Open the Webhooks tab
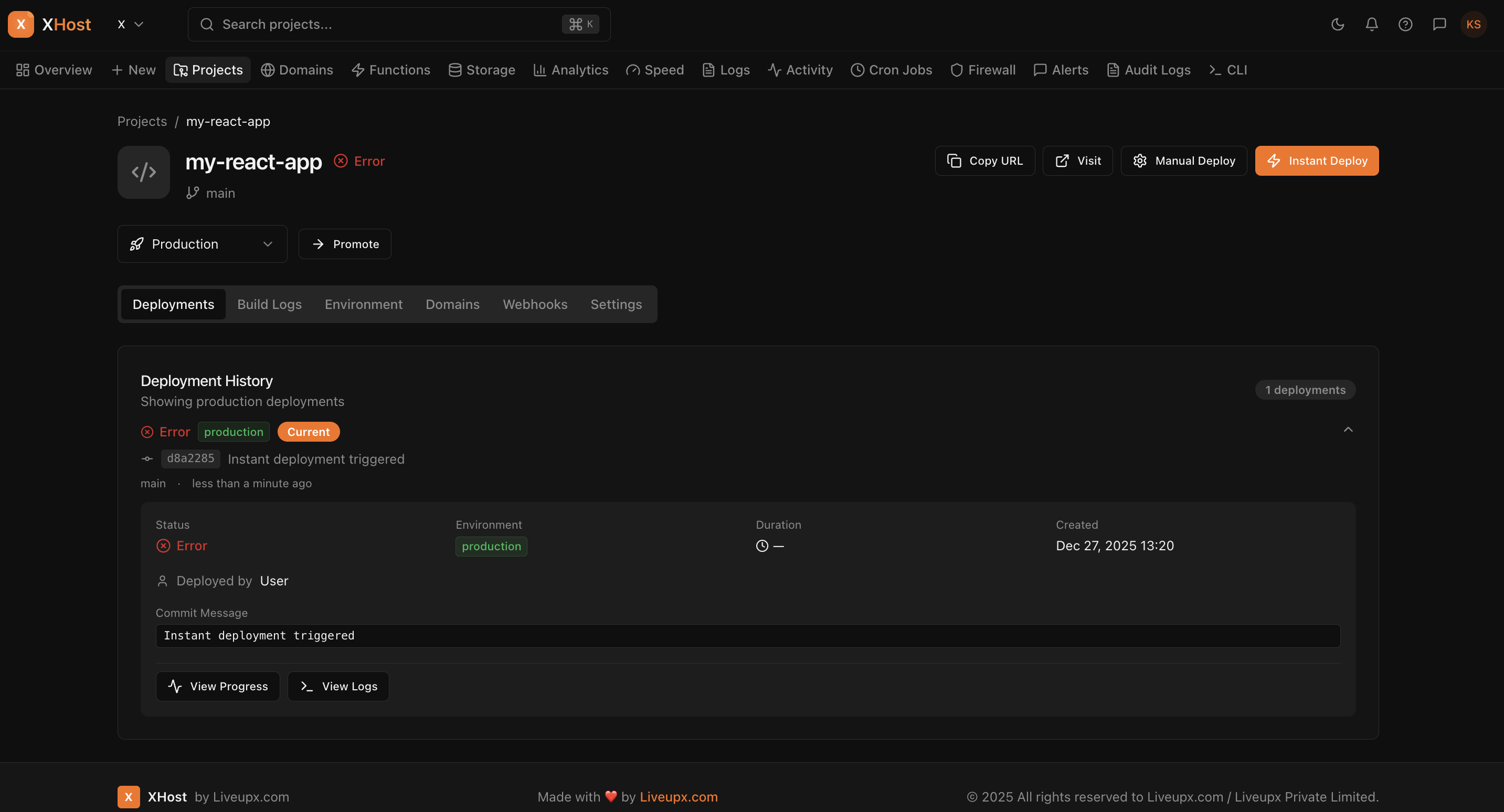The width and height of the screenshot is (1504, 812). 534,304
